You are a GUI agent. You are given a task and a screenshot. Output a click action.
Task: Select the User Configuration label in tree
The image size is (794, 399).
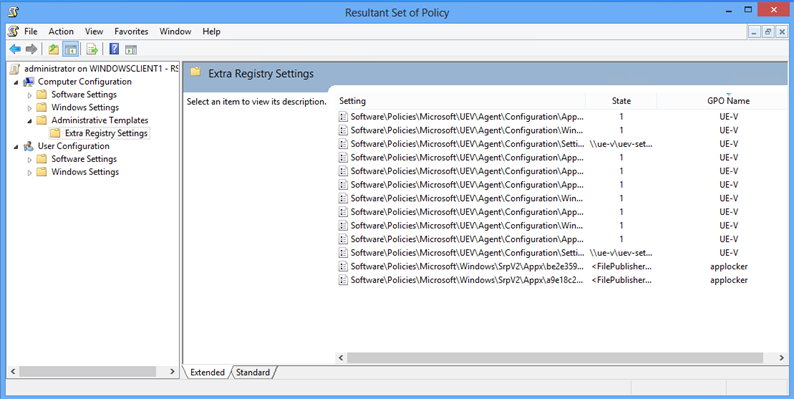tap(73, 146)
